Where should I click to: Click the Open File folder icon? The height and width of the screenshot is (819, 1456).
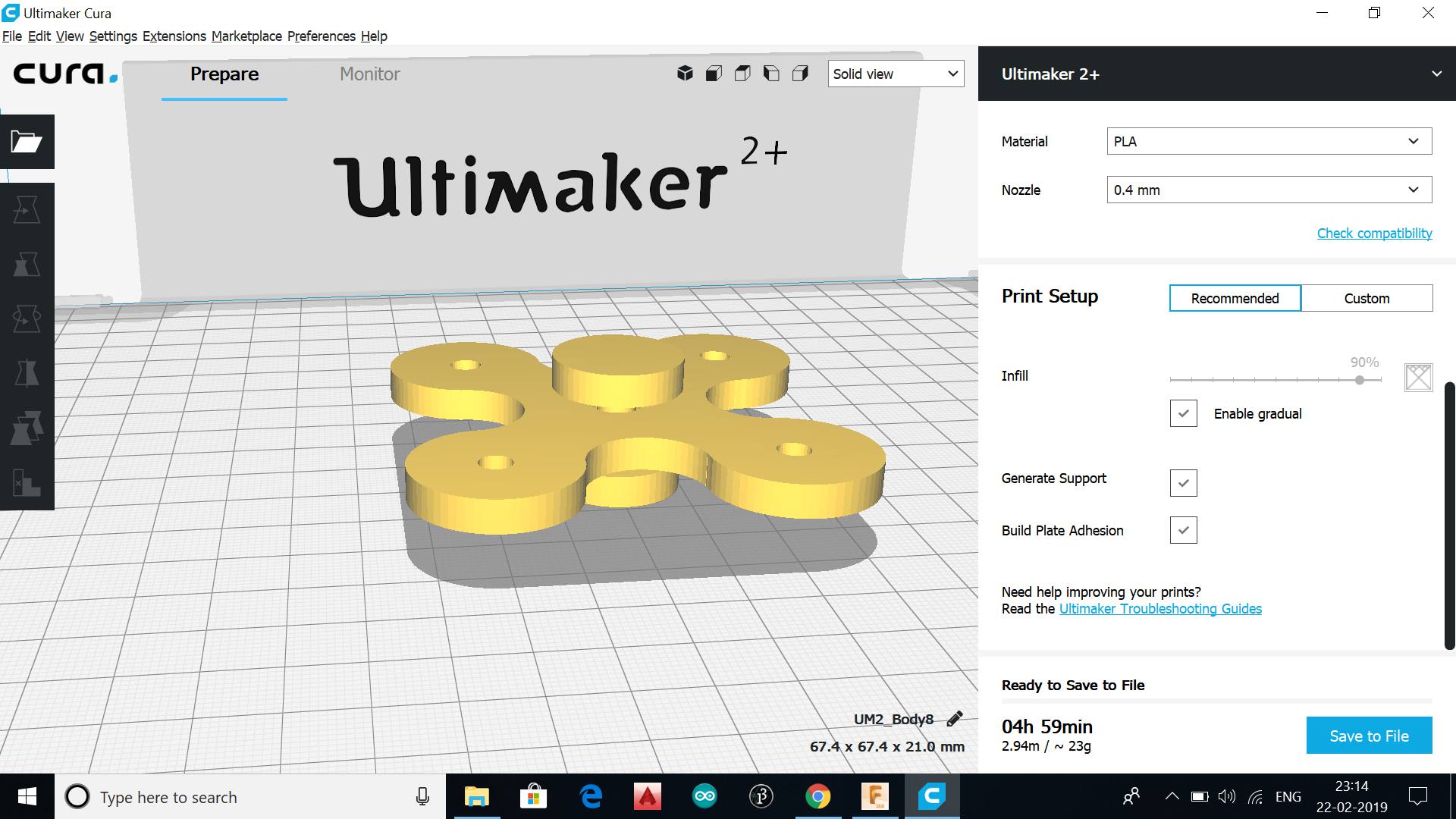pyautogui.click(x=27, y=142)
